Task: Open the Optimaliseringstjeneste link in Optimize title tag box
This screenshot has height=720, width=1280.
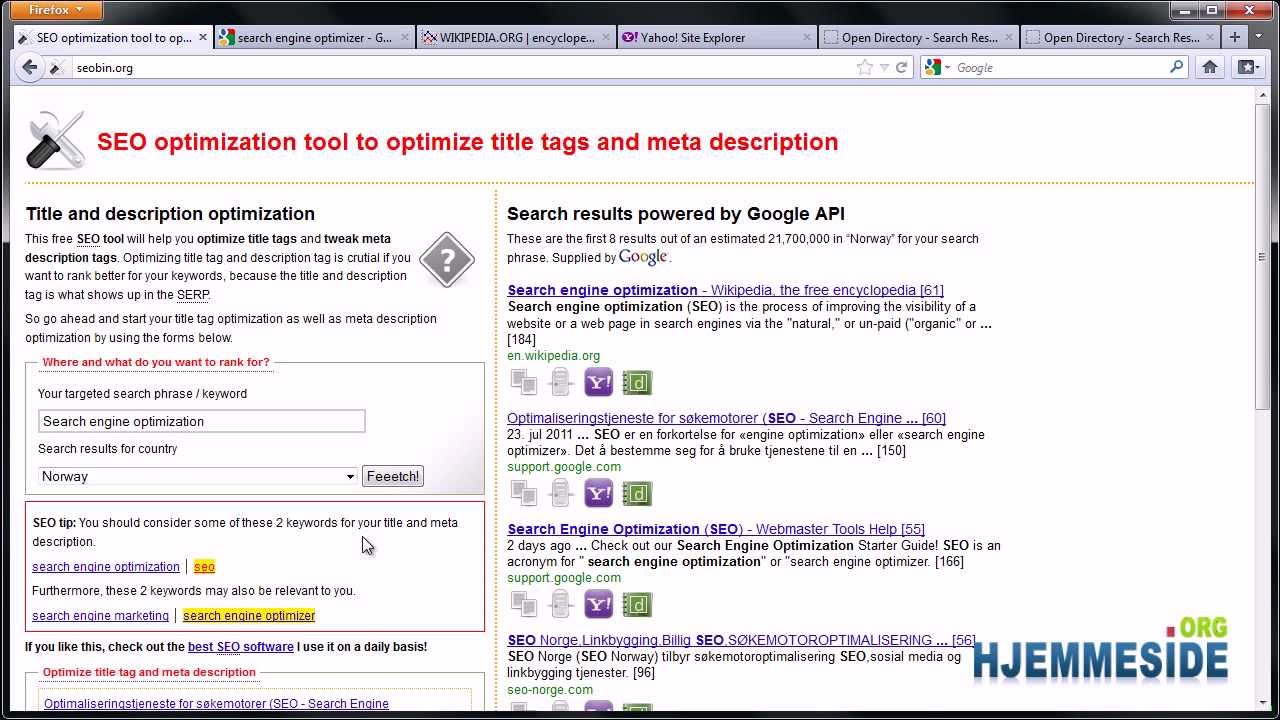Action: pos(216,704)
